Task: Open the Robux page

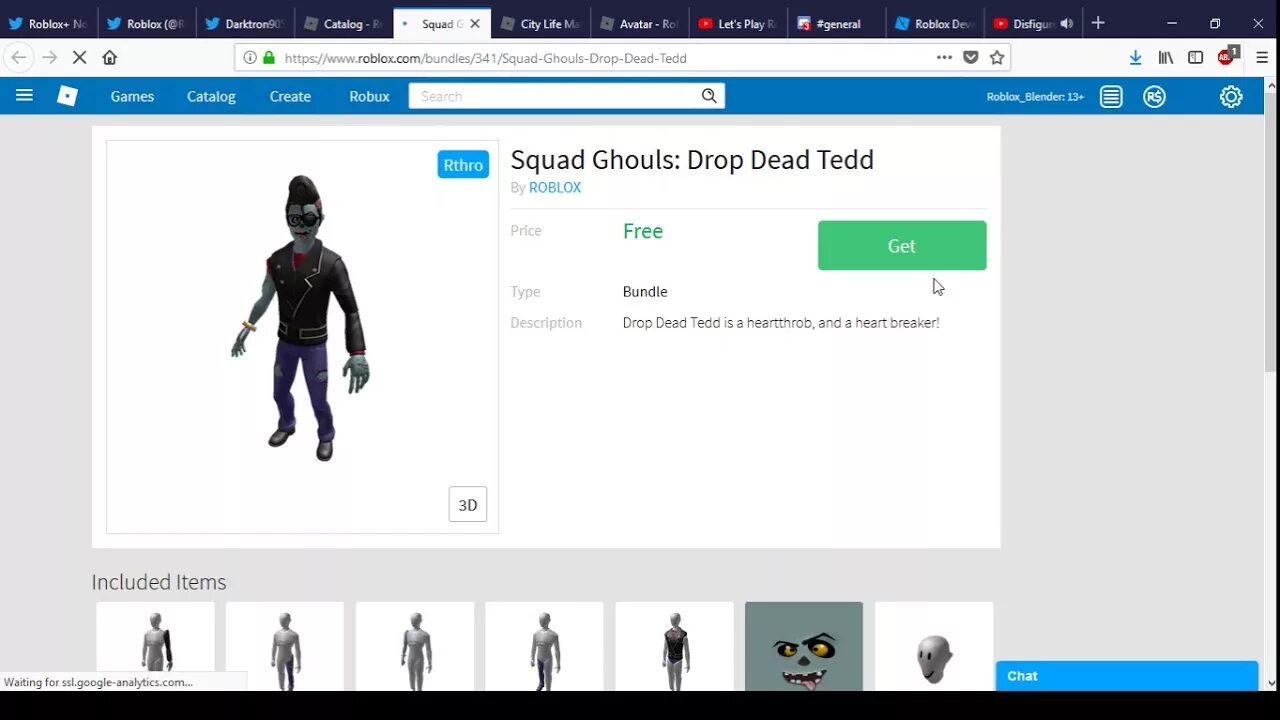Action: (x=369, y=96)
